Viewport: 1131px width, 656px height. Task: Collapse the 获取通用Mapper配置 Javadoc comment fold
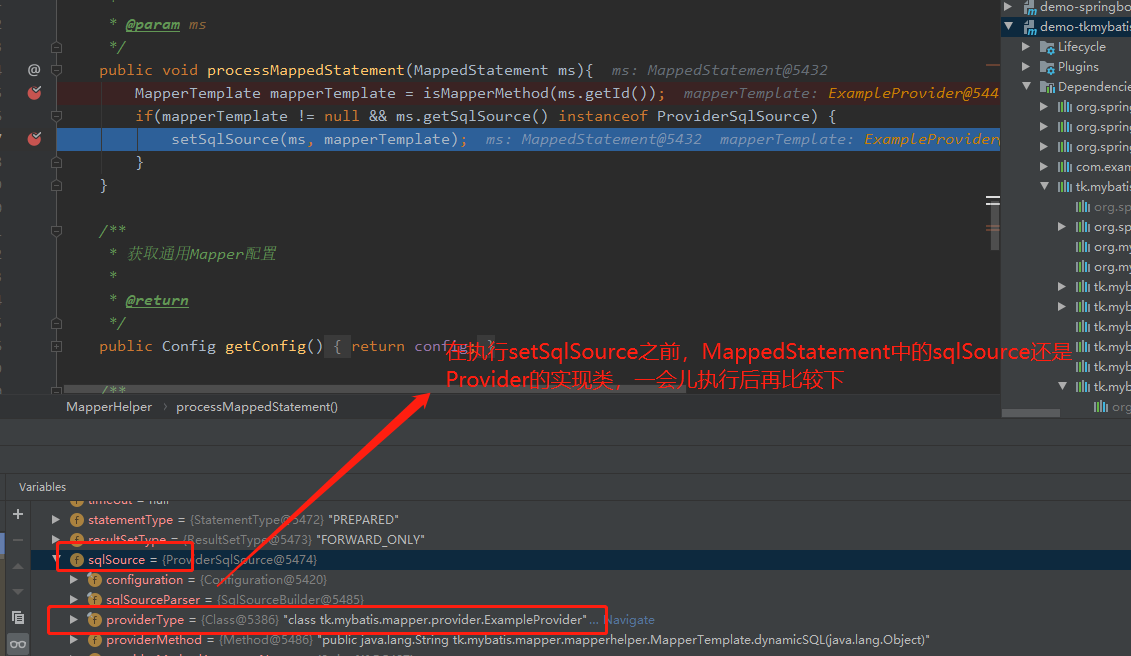pyautogui.click(x=56, y=231)
